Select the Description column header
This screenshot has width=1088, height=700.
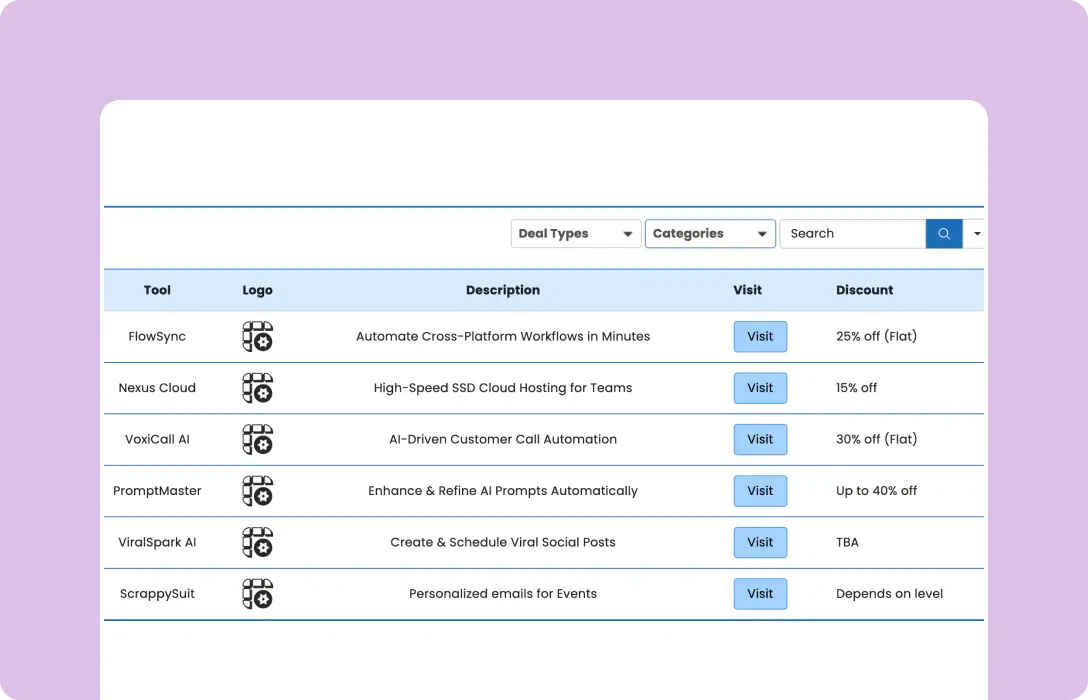pyautogui.click(x=502, y=290)
